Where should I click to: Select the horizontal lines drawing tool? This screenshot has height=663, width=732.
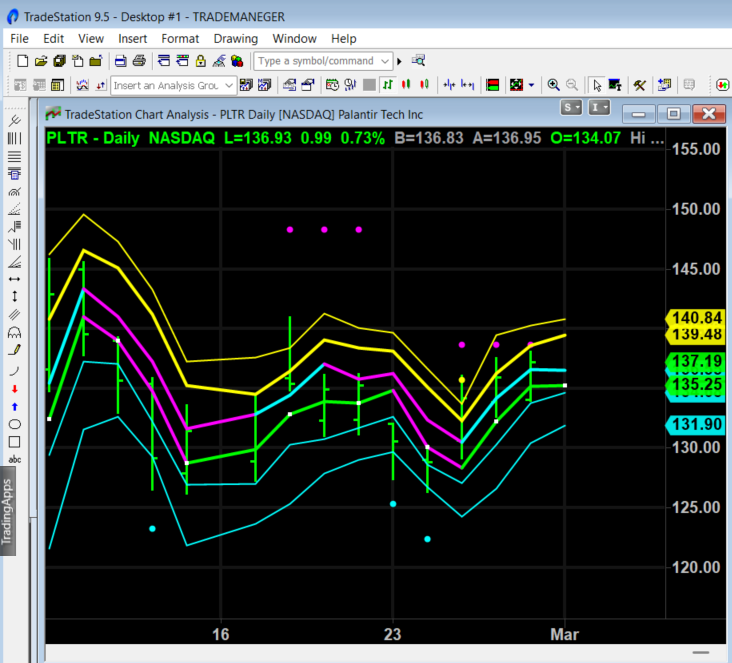(x=14, y=156)
